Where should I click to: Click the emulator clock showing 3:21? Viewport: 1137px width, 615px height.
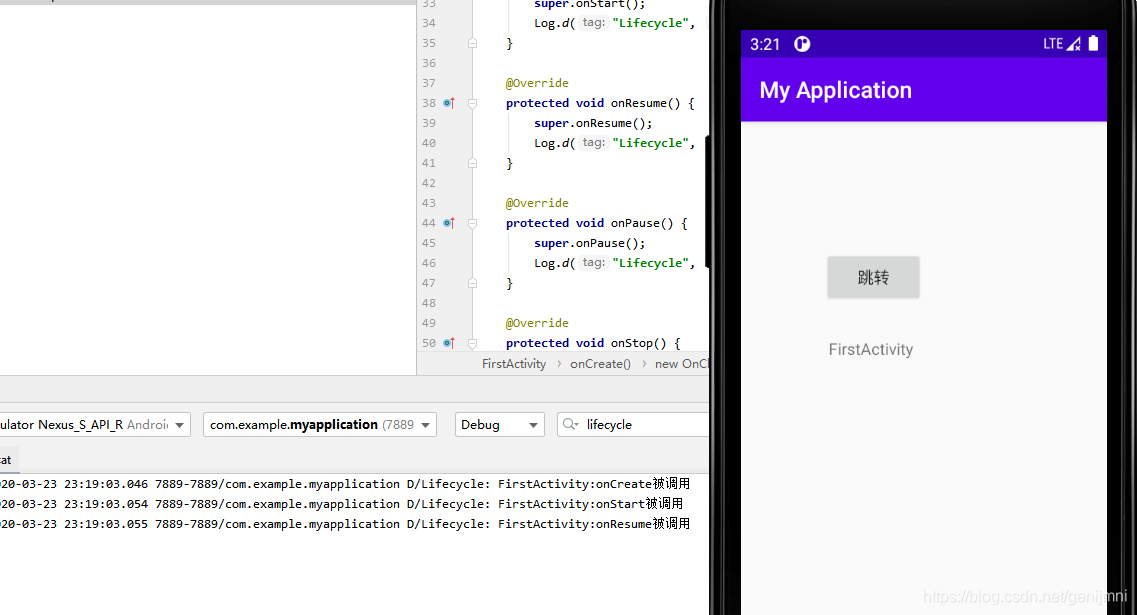[765, 44]
